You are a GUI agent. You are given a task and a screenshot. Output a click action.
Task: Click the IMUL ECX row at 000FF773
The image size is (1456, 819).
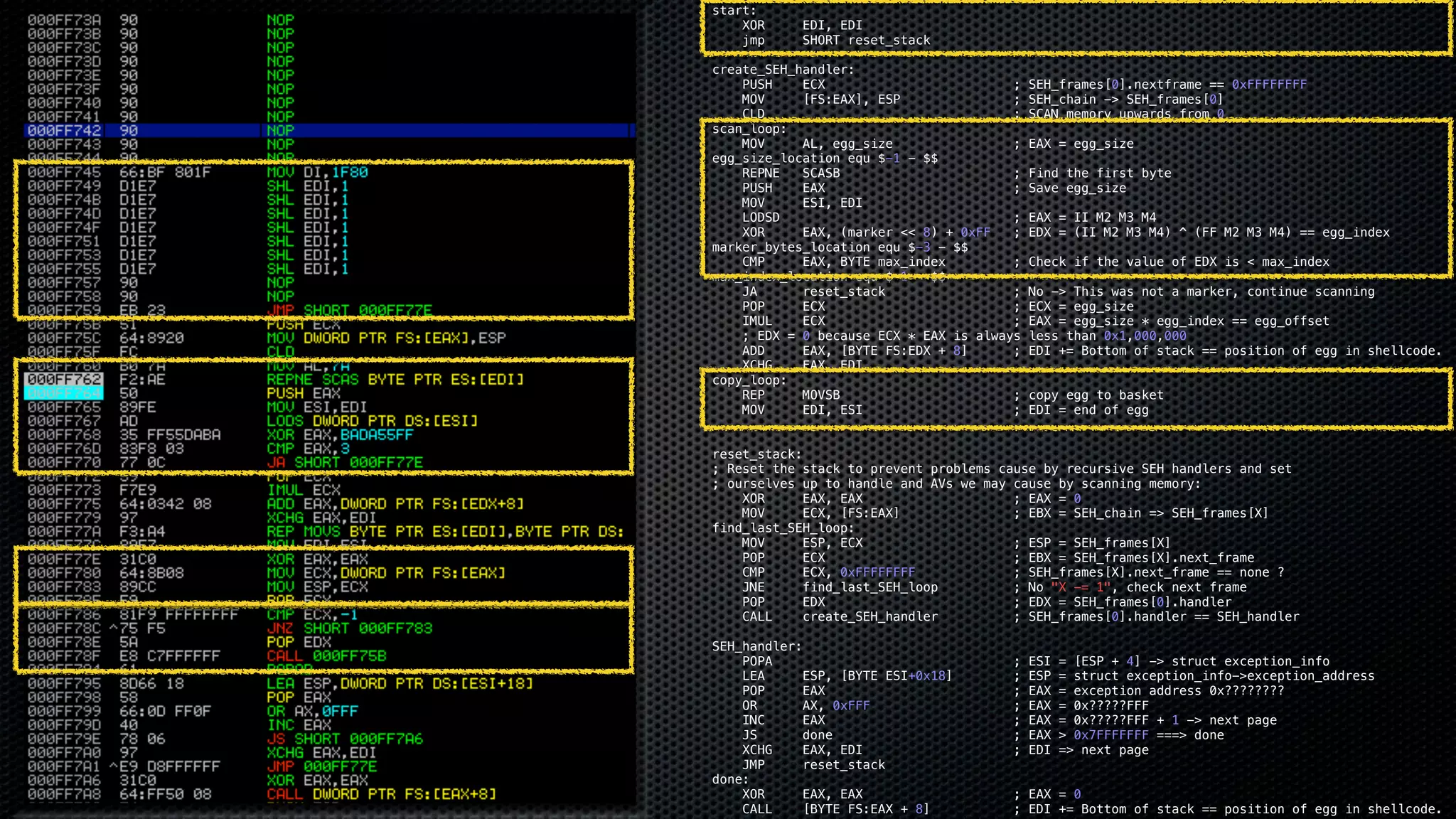tap(184, 490)
